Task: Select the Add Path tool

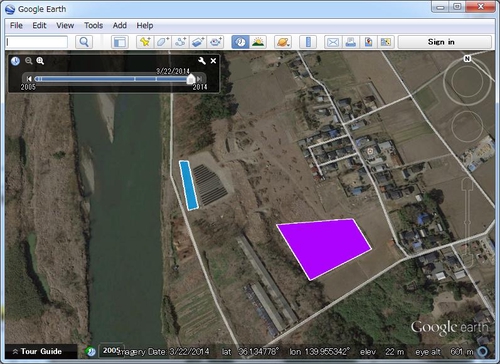Action: tap(180, 42)
